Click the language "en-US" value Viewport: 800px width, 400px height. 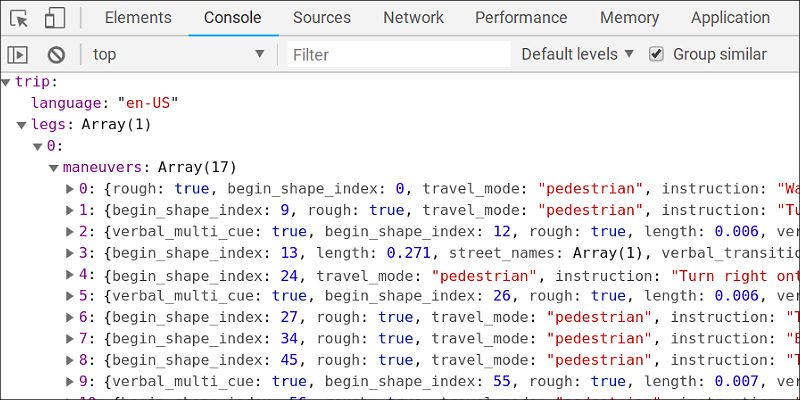point(148,103)
